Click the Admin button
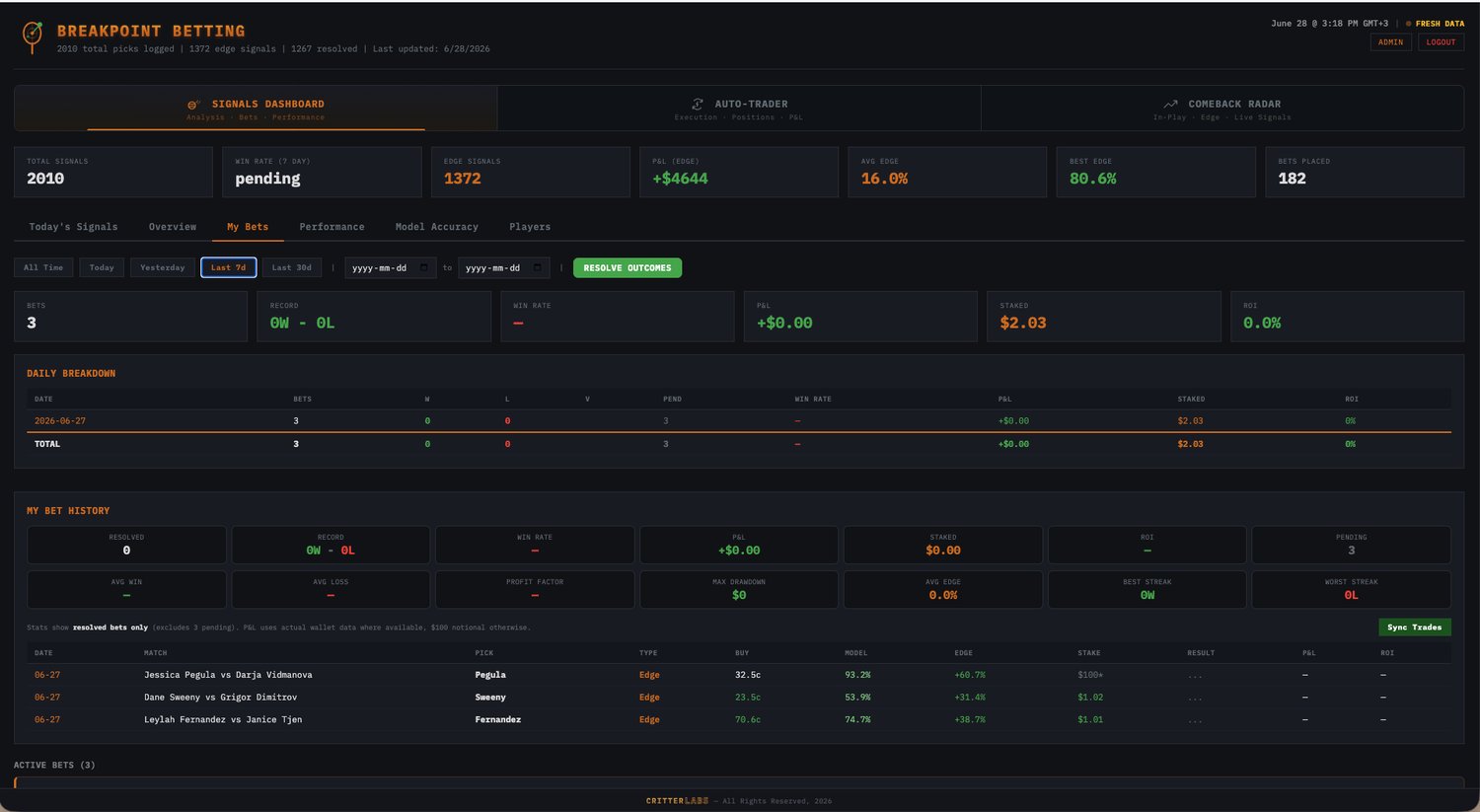 click(1390, 42)
